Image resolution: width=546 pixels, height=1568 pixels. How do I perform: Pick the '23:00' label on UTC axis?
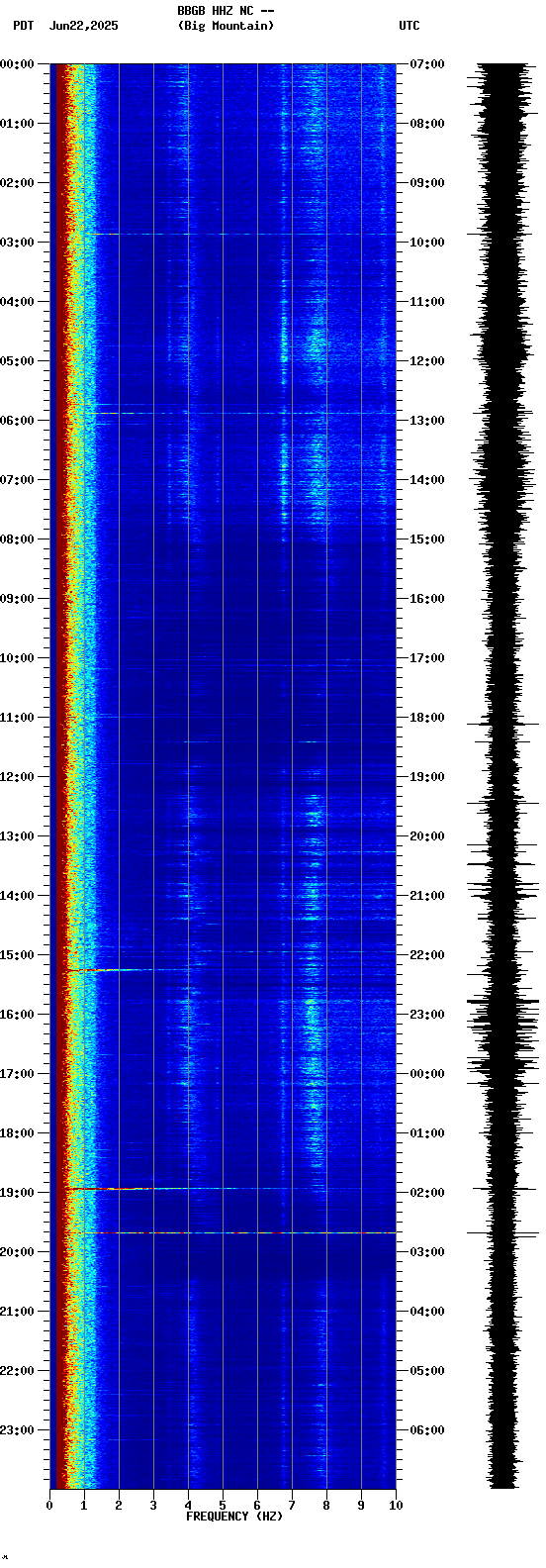pyautogui.click(x=427, y=1015)
